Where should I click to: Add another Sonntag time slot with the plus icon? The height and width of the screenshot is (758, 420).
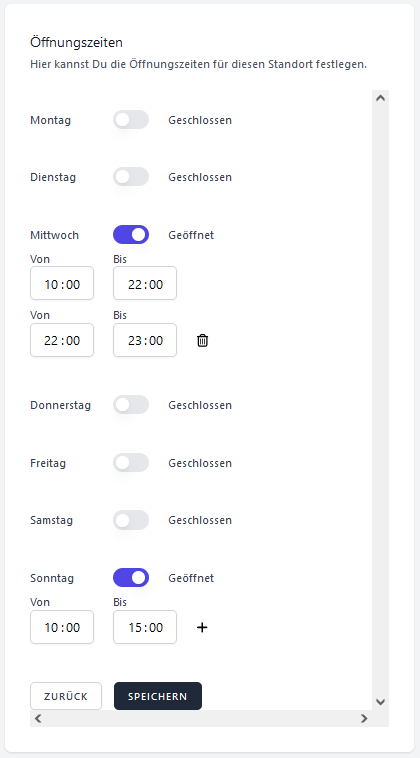[x=203, y=627]
